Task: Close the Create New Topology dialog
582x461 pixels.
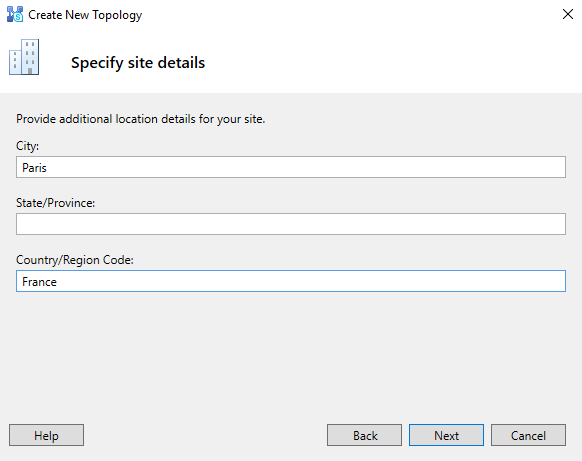Action: click(568, 14)
